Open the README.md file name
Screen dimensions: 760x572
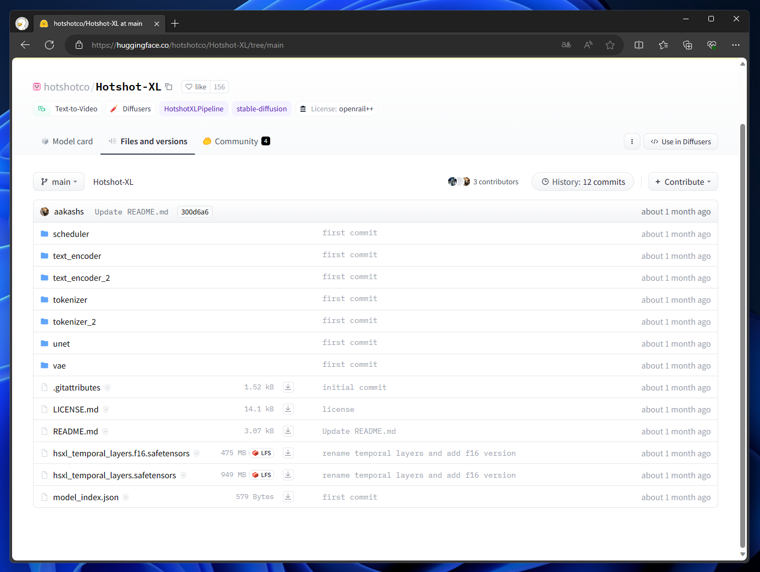tap(76, 431)
